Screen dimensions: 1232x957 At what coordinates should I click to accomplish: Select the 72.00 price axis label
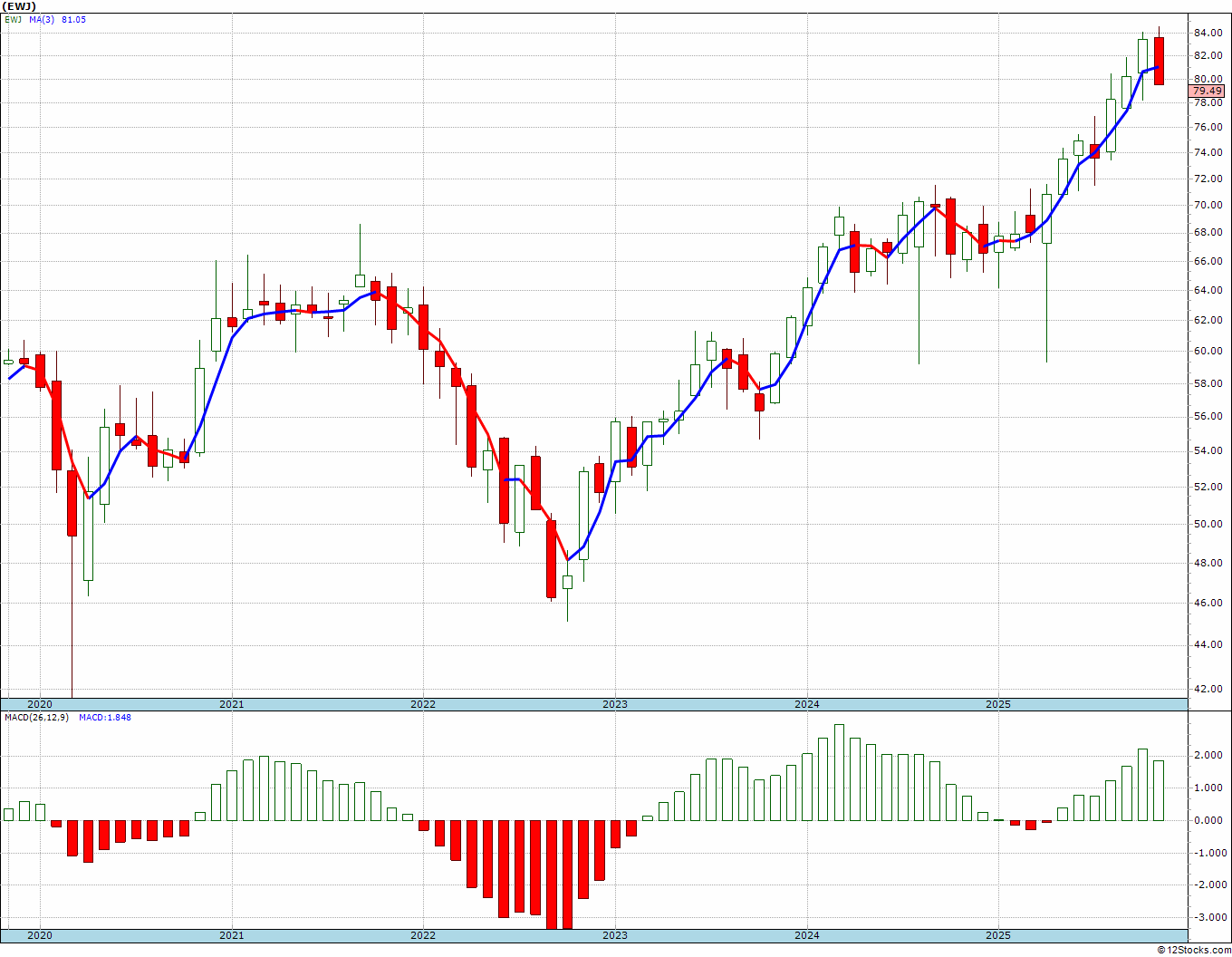[1208, 179]
